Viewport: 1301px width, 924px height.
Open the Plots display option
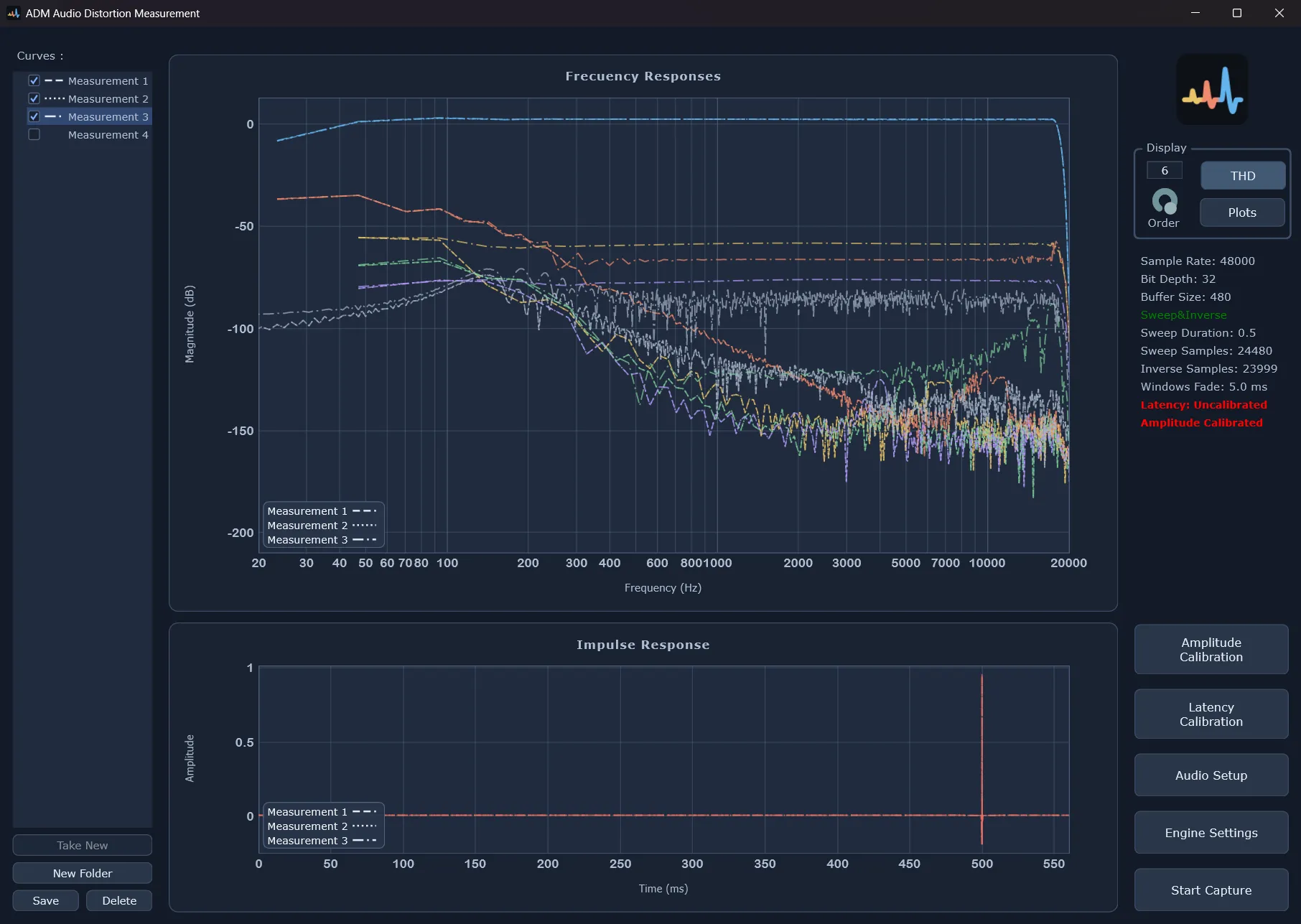coord(1242,213)
